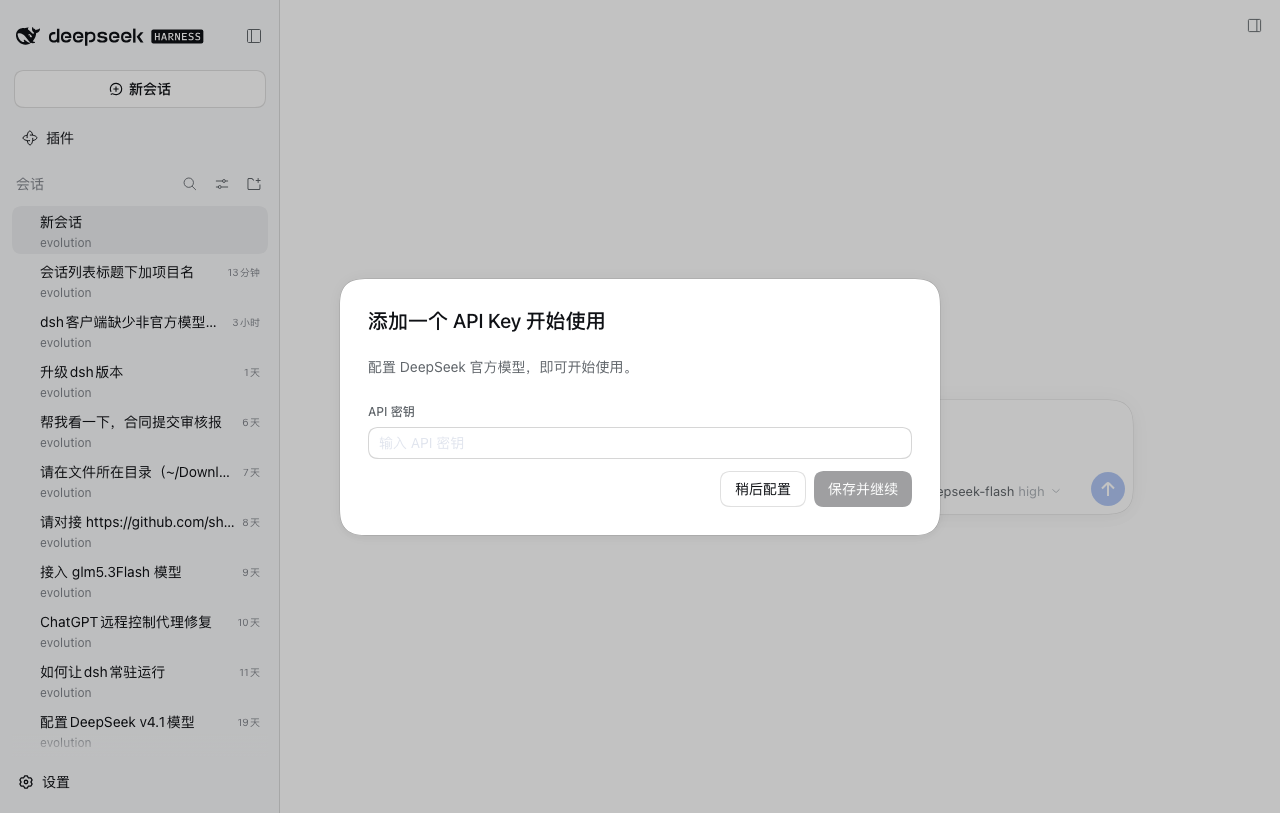Select the 新会话 conversation row
Image resolution: width=1280 pixels, height=813 pixels.
pos(140,231)
